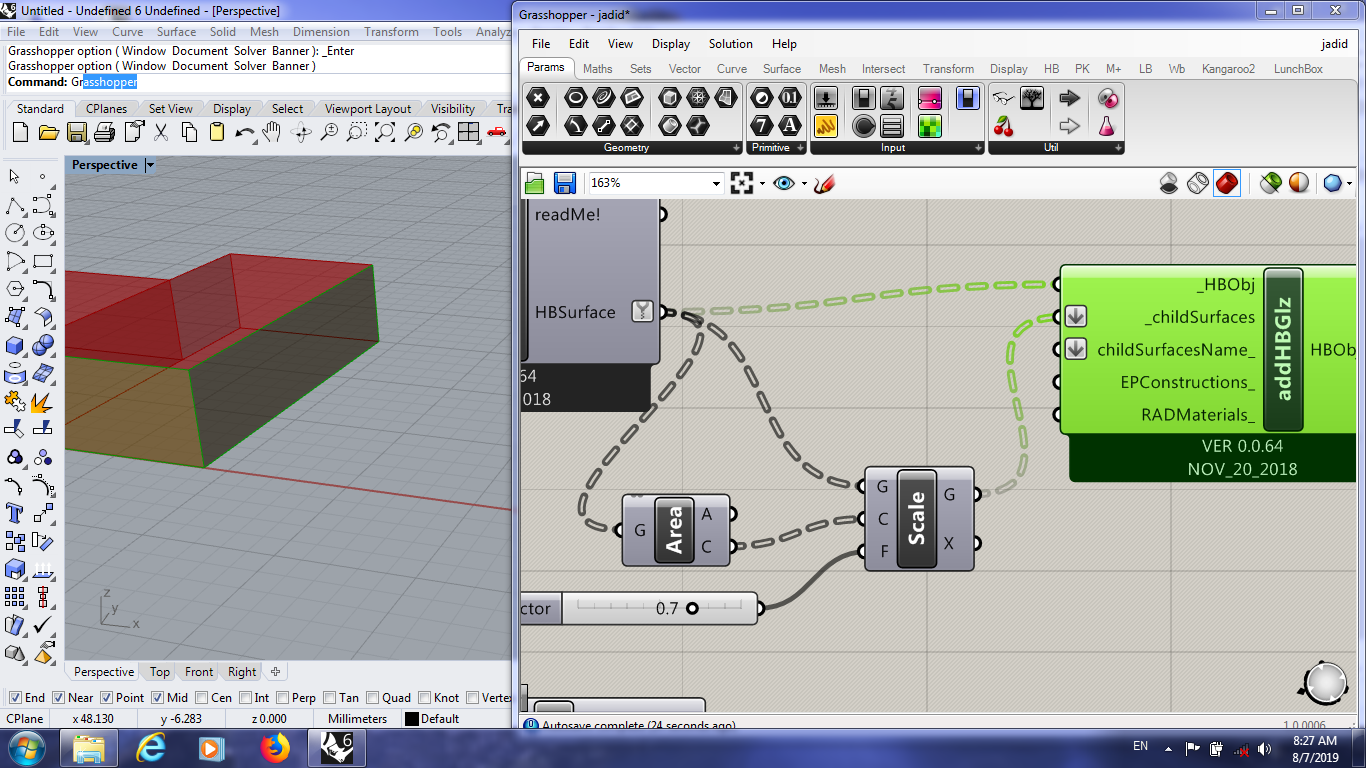The height and width of the screenshot is (768, 1366).
Task: Open the Perspective viewport title dropdown arrow
Action: click(x=150, y=165)
